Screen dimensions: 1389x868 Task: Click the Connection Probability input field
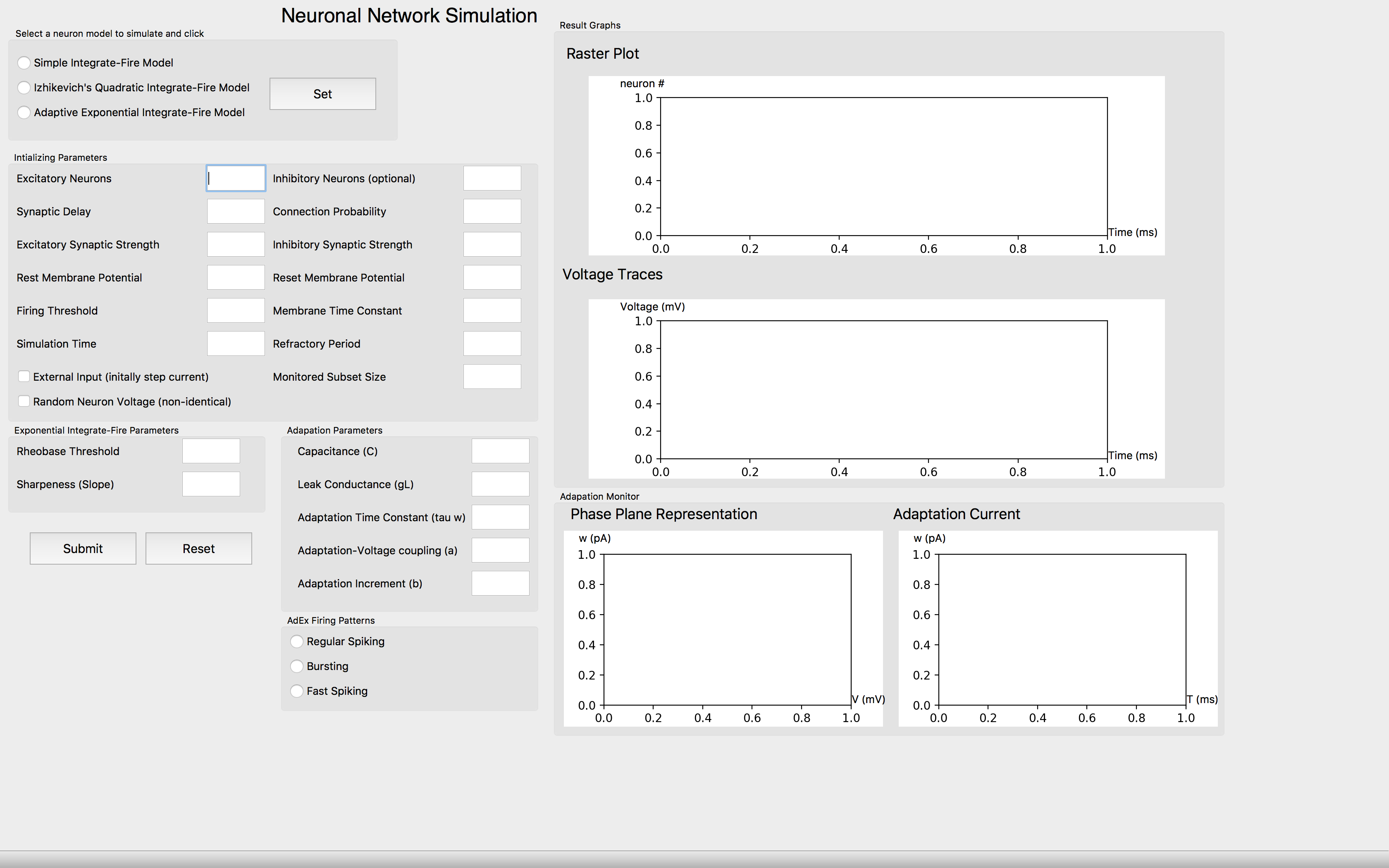pos(492,211)
